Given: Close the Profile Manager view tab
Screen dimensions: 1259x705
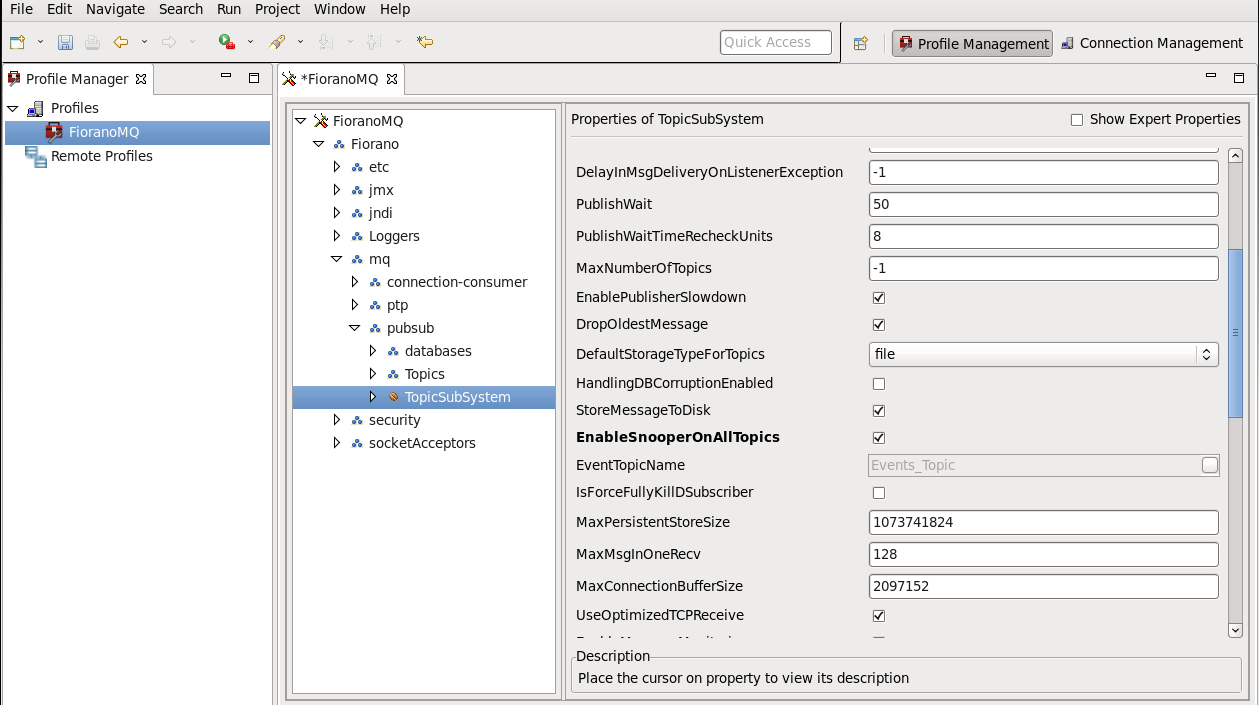Looking at the screenshot, I should point(141,79).
